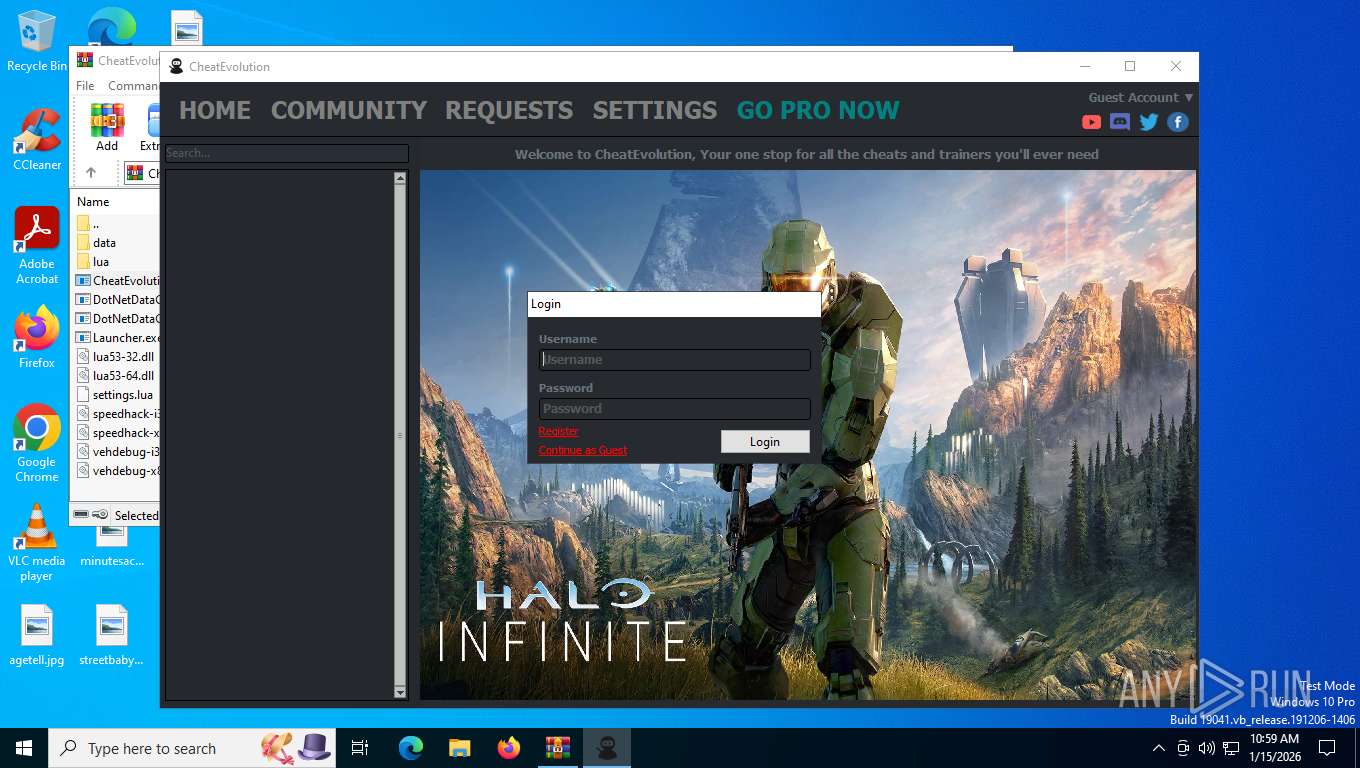
Task: Open the CheatEvolution Twitter icon
Action: [x=1149, y=122]
